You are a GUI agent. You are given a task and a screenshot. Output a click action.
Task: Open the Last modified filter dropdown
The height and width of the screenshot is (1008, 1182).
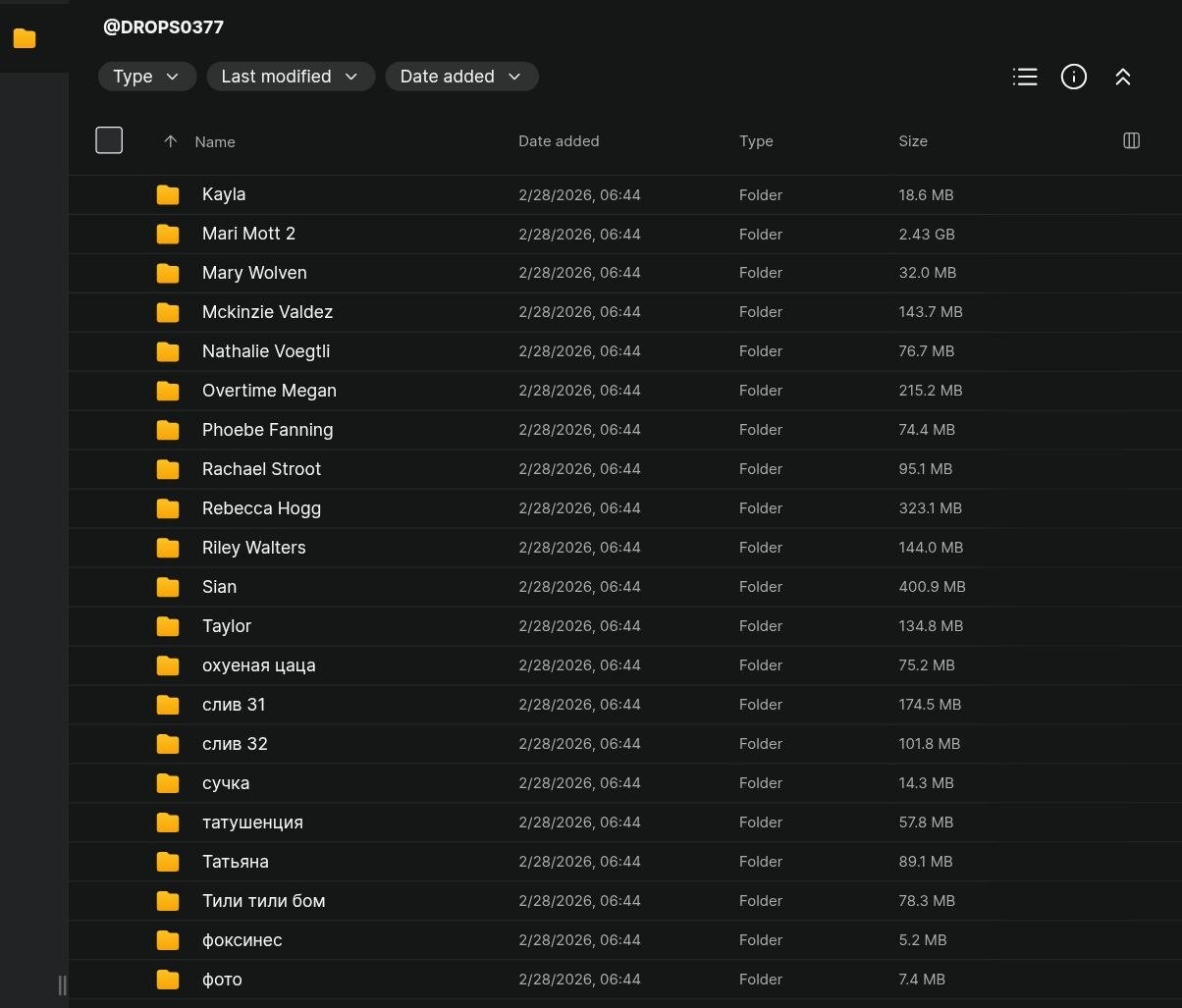pos(290,77)
